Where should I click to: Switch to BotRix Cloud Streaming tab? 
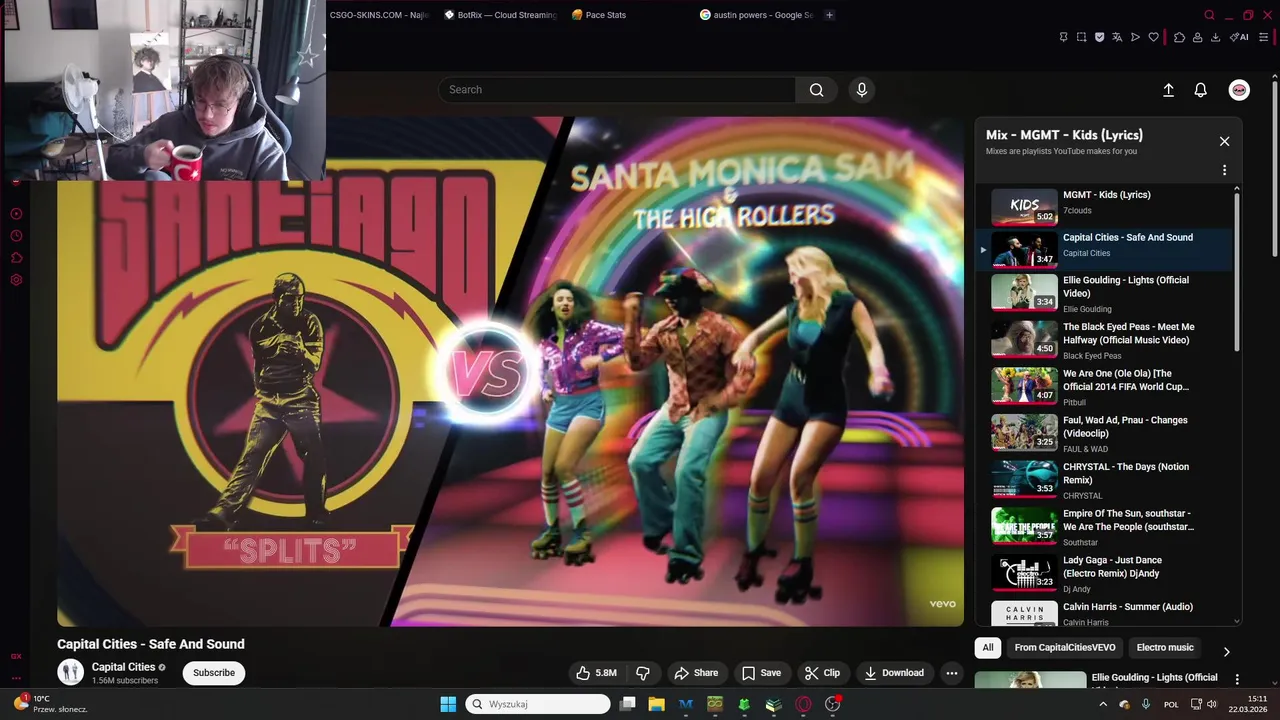pos(499,15)
